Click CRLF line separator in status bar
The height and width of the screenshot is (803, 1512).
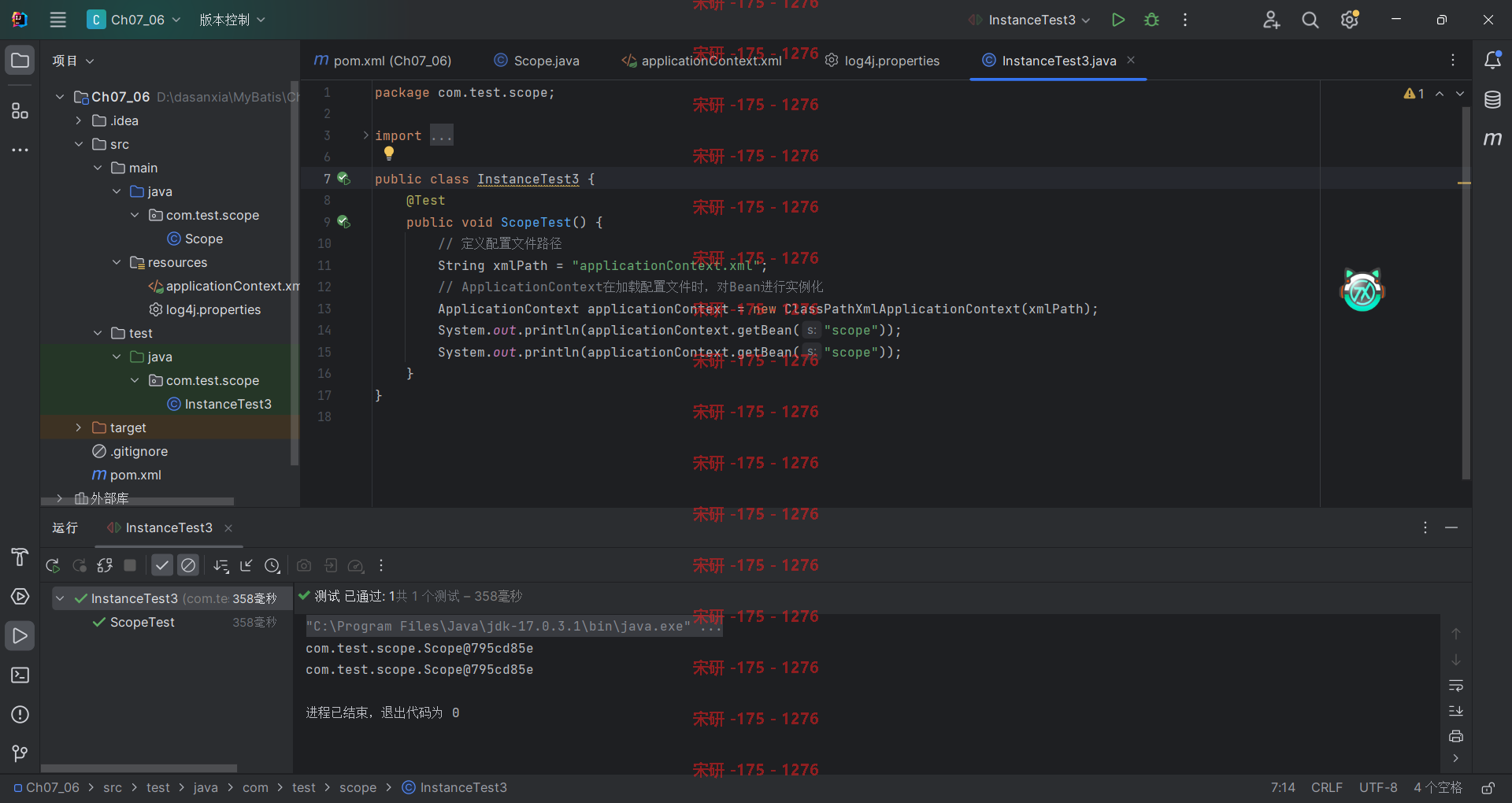click(1327, 788)
